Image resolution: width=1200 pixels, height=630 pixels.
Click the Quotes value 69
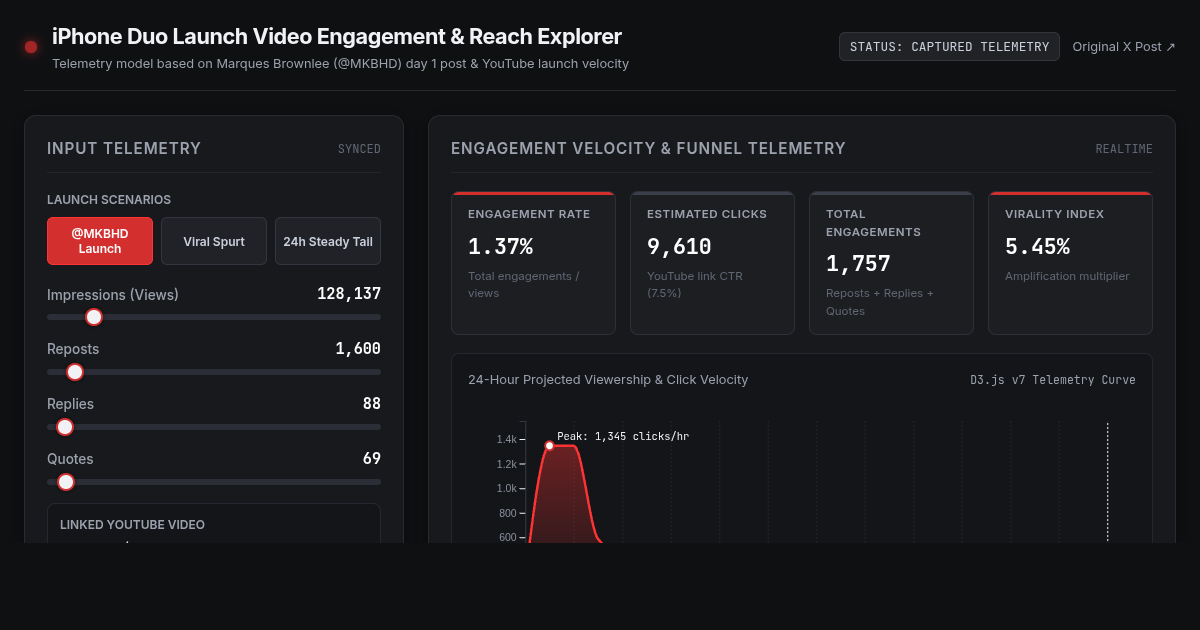click(x=372, y=459)
